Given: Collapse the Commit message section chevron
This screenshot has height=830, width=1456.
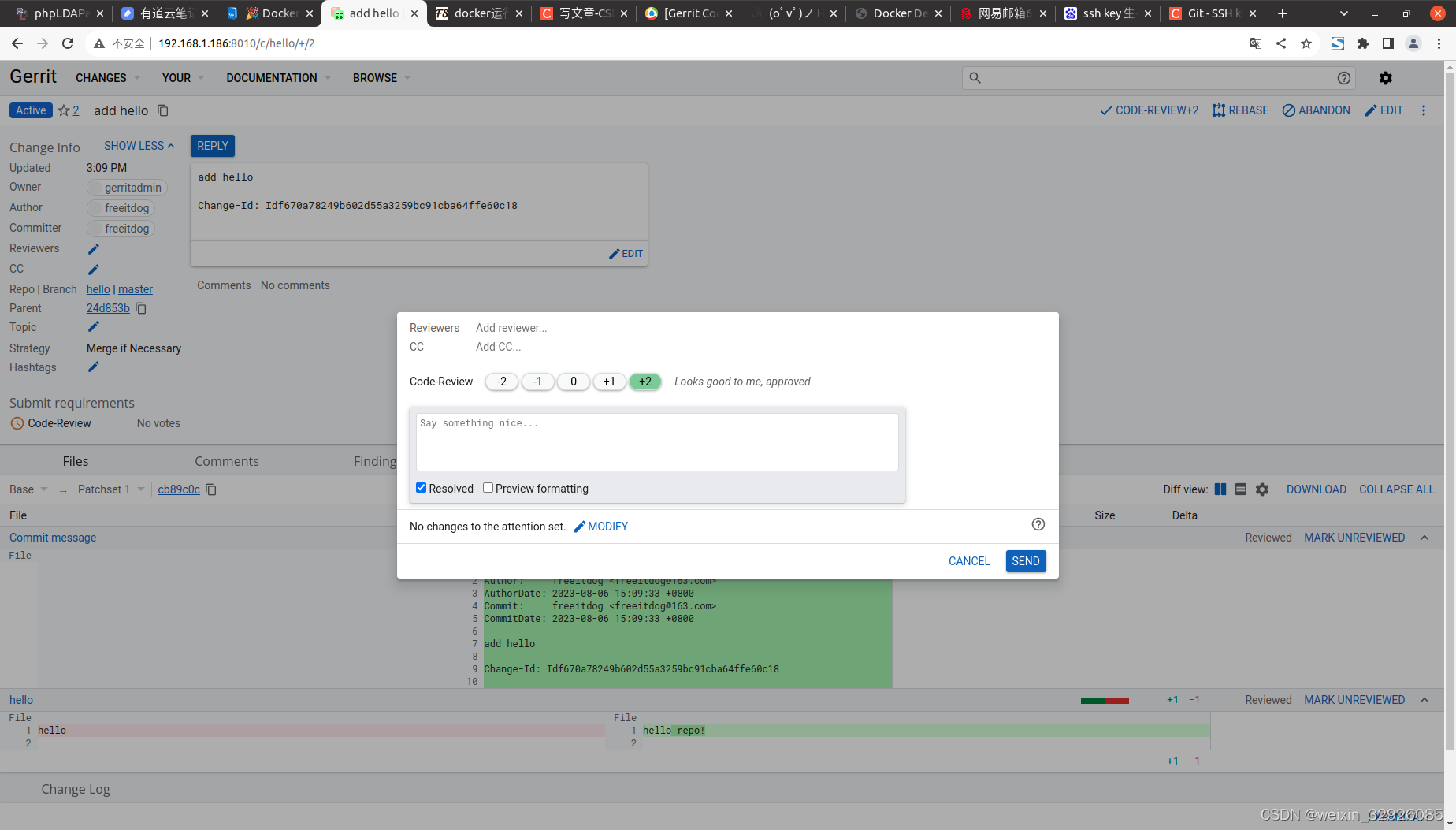Looking at the screenshot, I should click(x=1424, y=537).
